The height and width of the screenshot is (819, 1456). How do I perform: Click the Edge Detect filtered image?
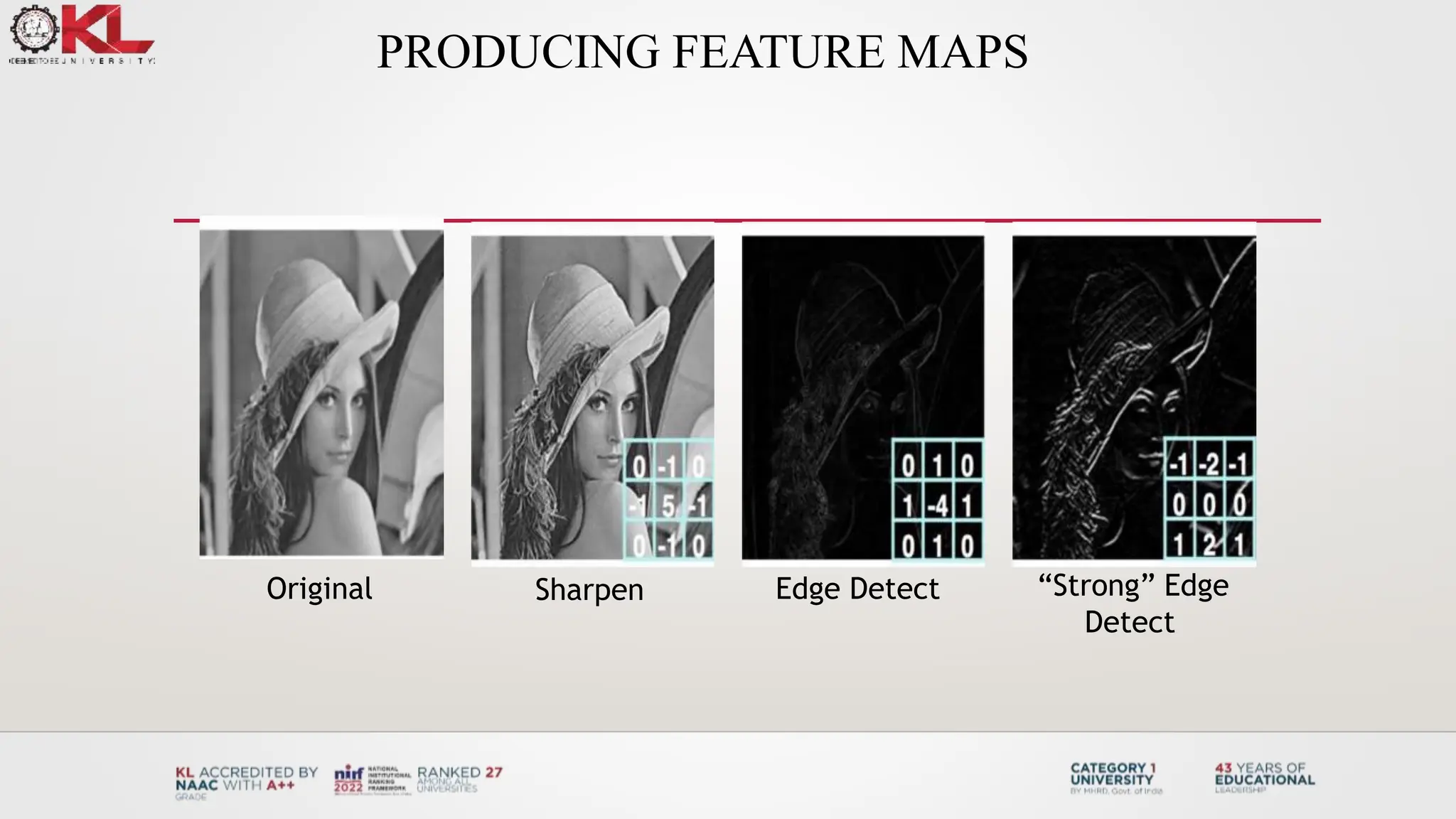tap(863, 397)
